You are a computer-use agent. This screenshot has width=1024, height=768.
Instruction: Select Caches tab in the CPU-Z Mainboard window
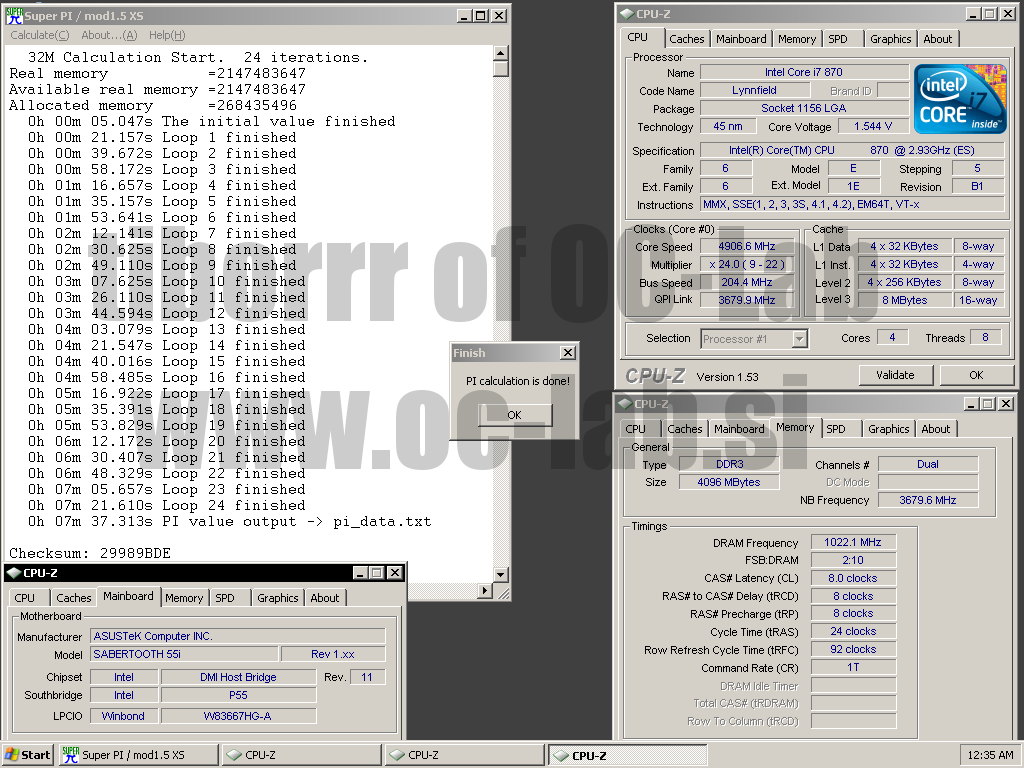74,598
